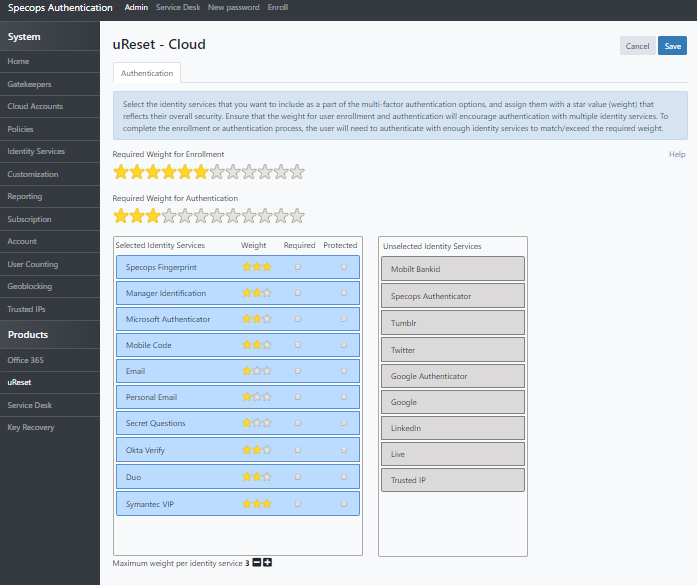Open Identity Services in sidebar
Screen dimensions: 697x585
50,151
